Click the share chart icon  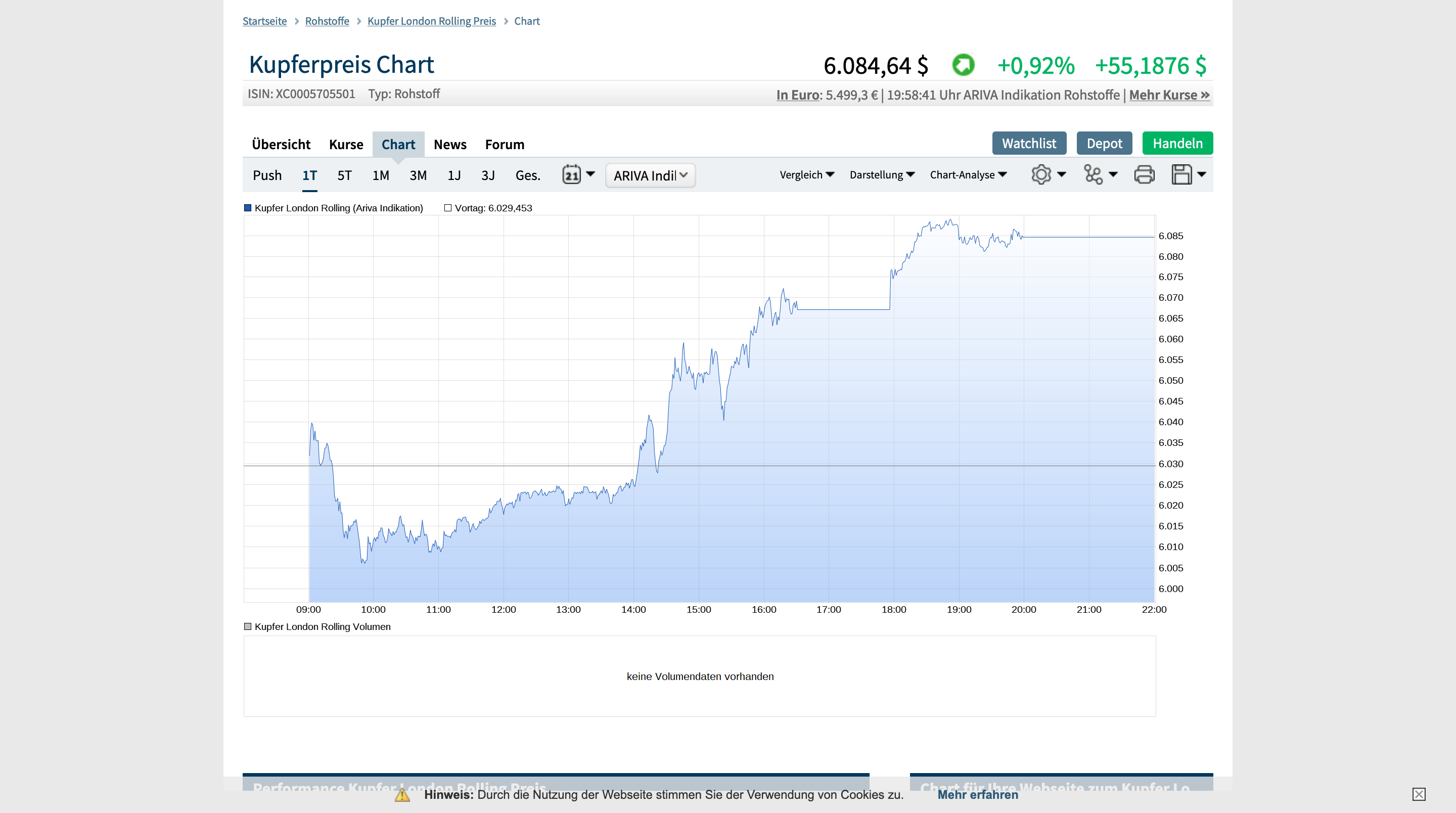(1093, 175)
